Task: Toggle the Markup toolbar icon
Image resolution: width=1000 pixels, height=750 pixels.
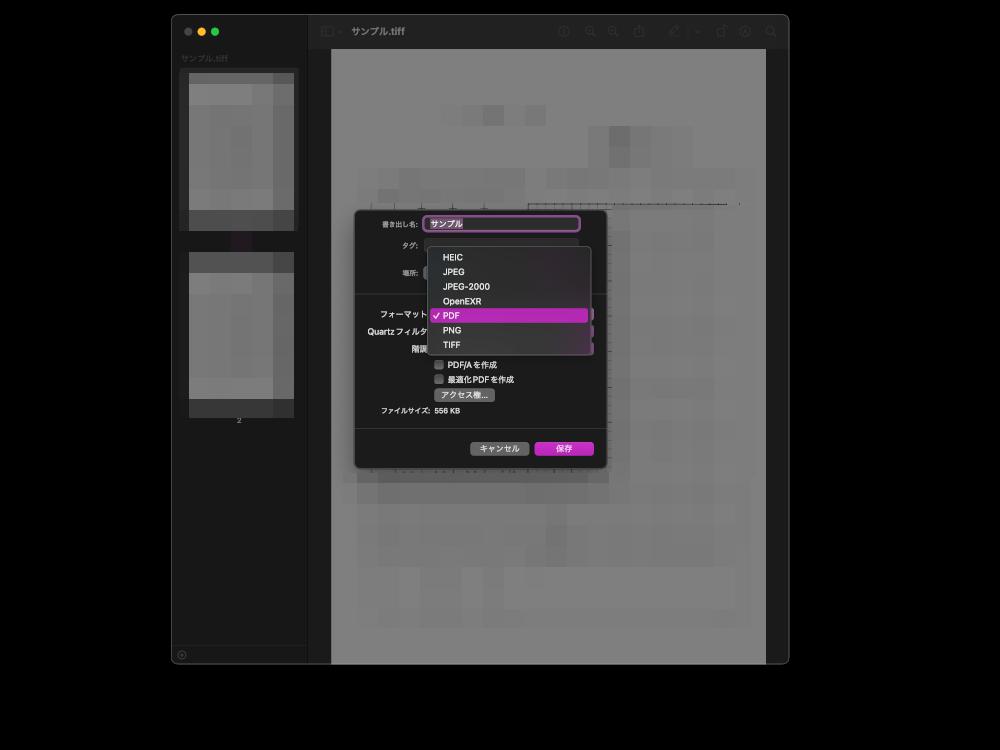Action: pos(745,31)
